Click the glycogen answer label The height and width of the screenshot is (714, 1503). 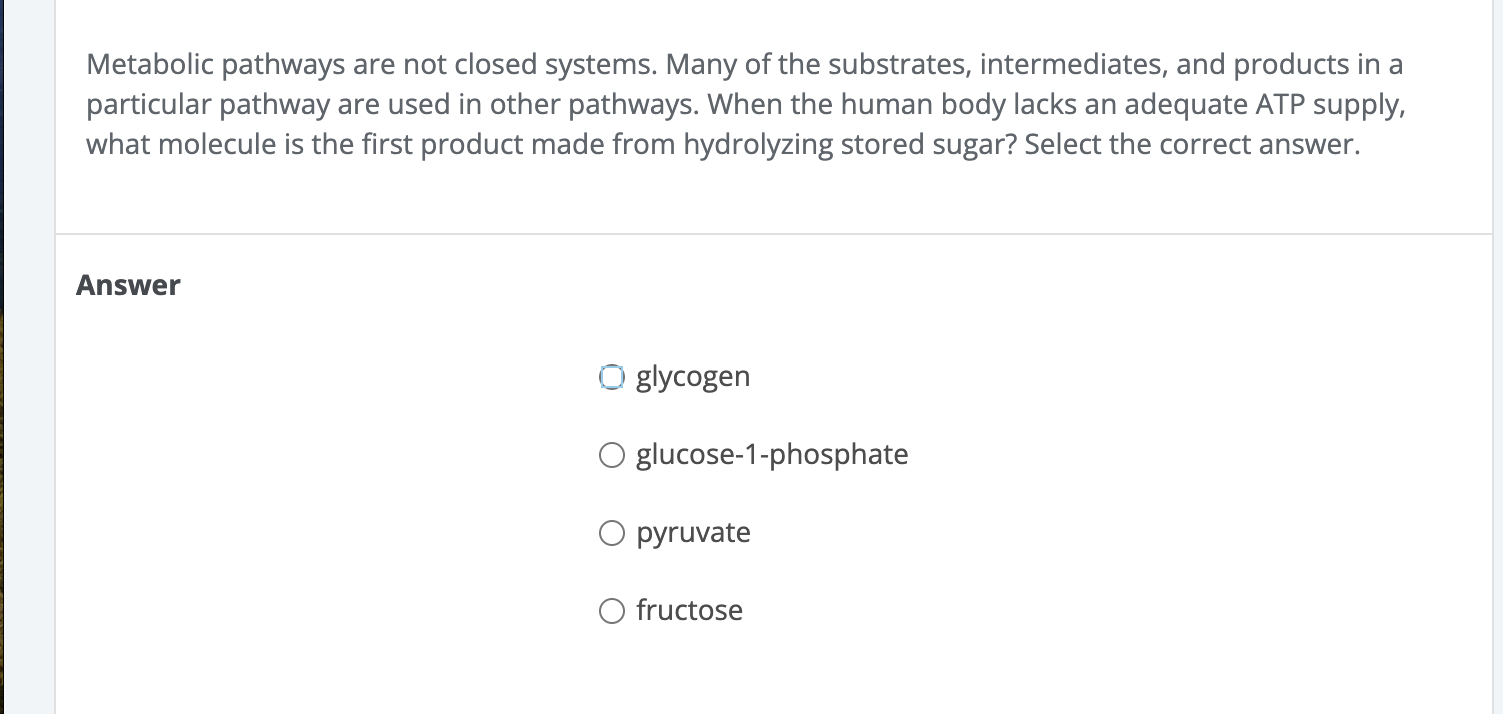[x=692, y=378]
